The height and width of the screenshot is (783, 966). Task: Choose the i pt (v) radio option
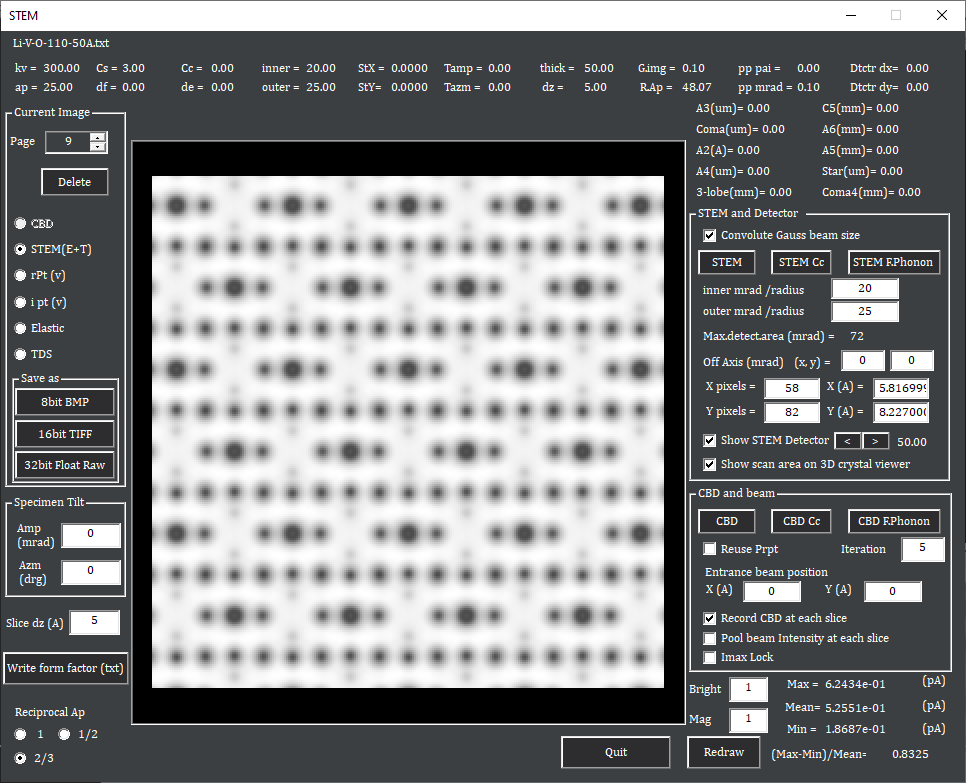pos(20,302)
